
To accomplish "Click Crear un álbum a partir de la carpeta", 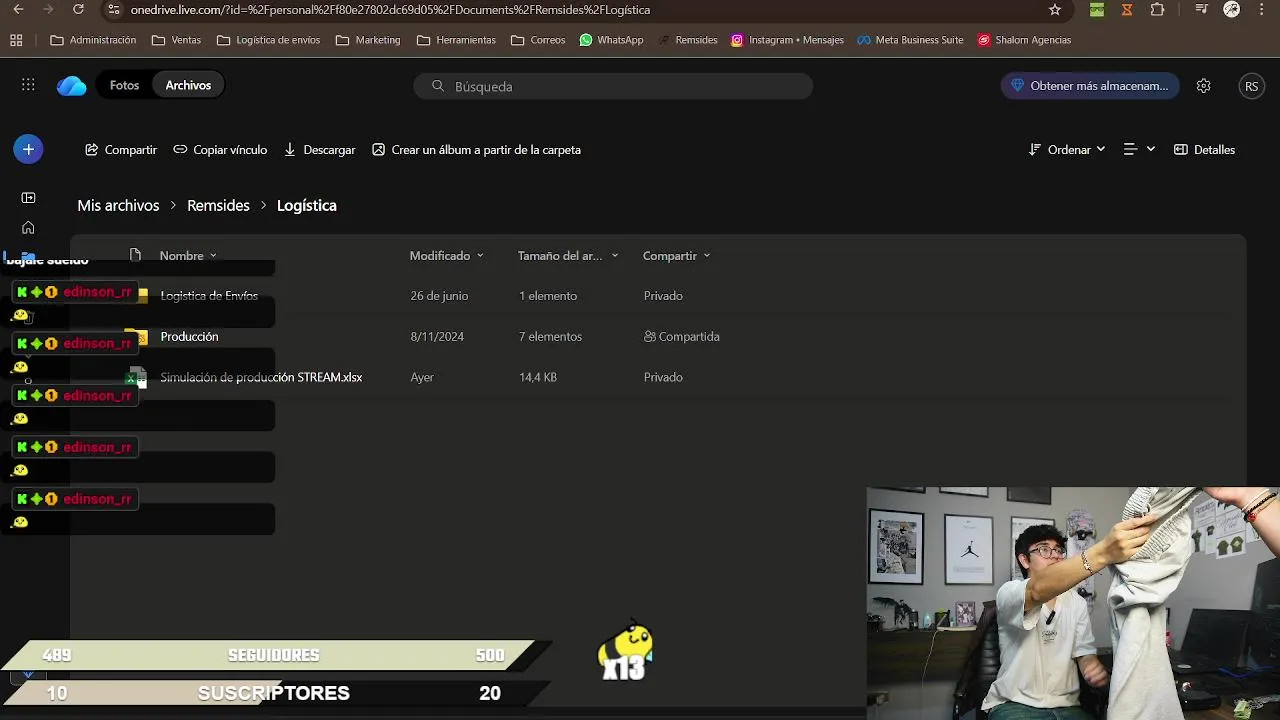I will [x=476, y=150].
